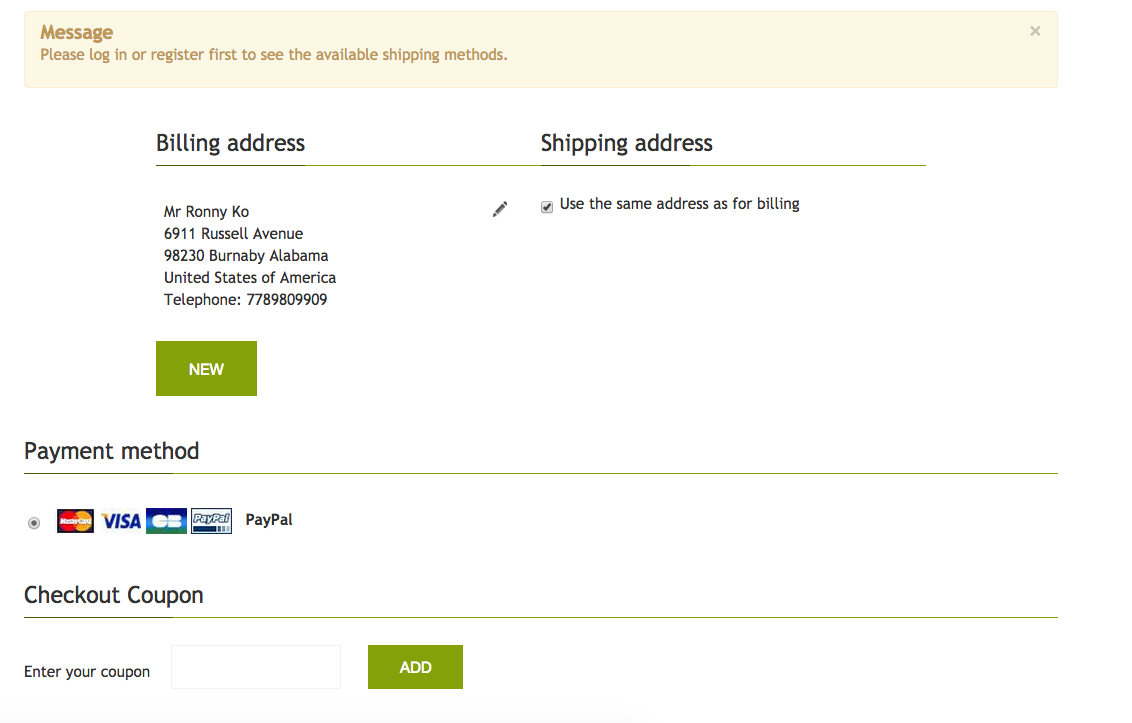
Task: Click the PayPal card logo icon
Action: tap(211, 521)
